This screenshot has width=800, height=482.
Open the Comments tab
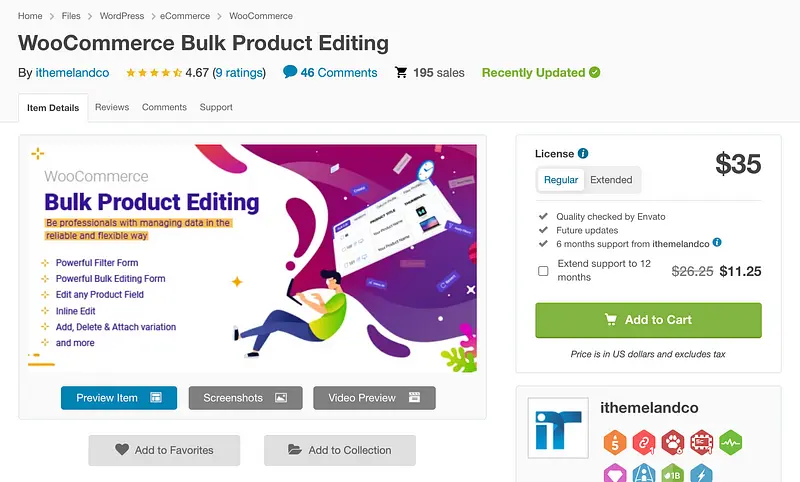pos(164,107)
